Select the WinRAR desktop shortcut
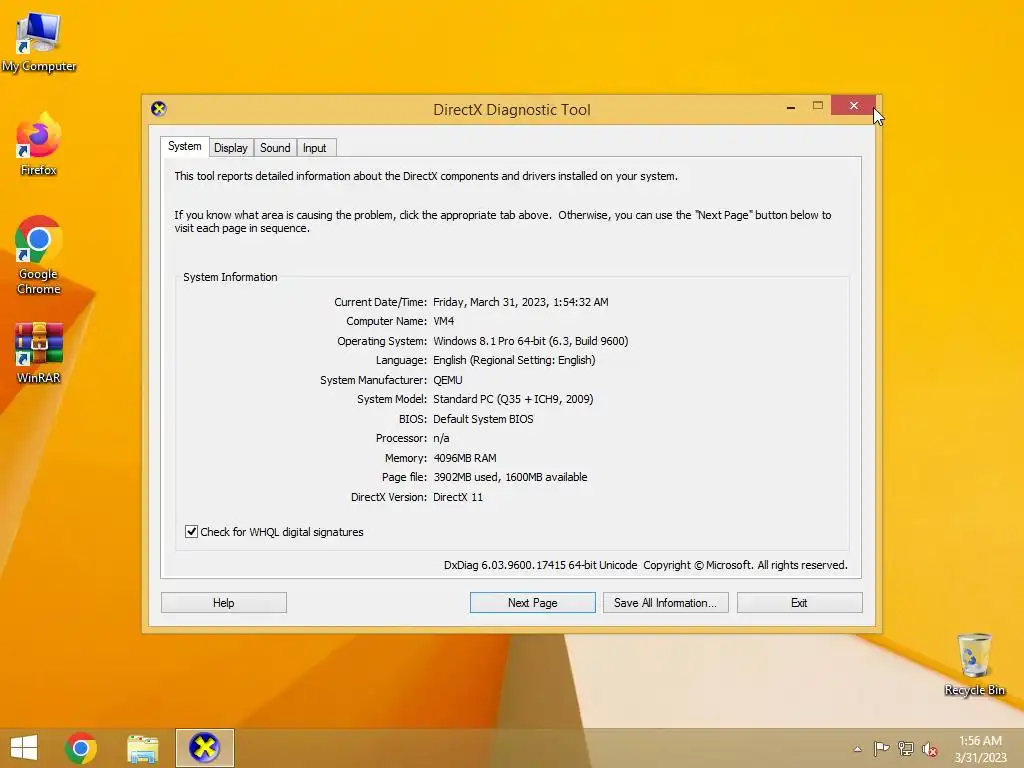 coord(39,353)
